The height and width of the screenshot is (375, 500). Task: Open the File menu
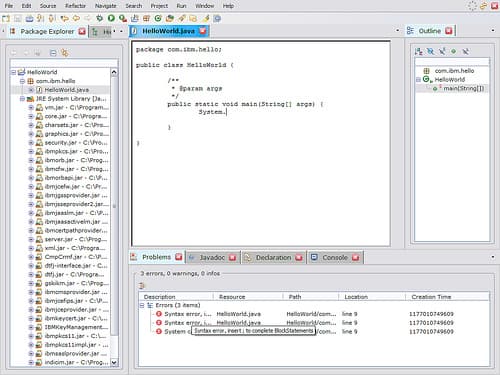click(9, 6)
